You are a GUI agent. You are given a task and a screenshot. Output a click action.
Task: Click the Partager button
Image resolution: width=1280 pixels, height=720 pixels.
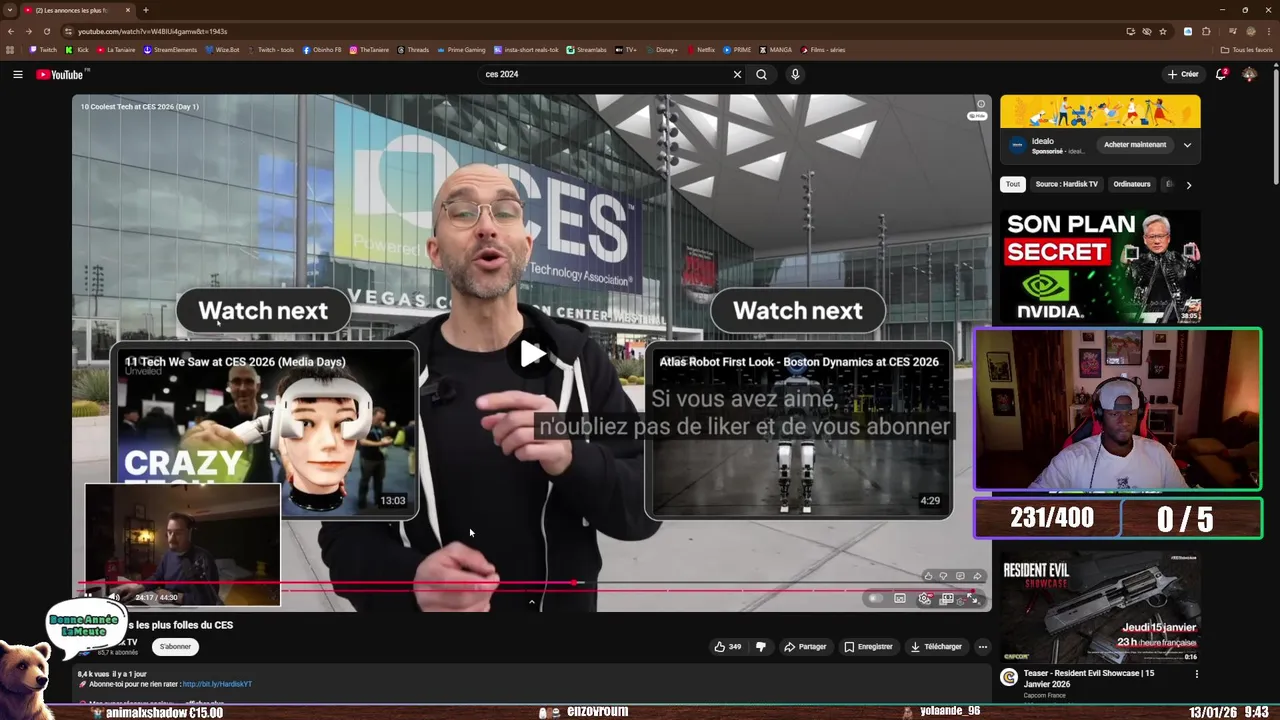805,647
